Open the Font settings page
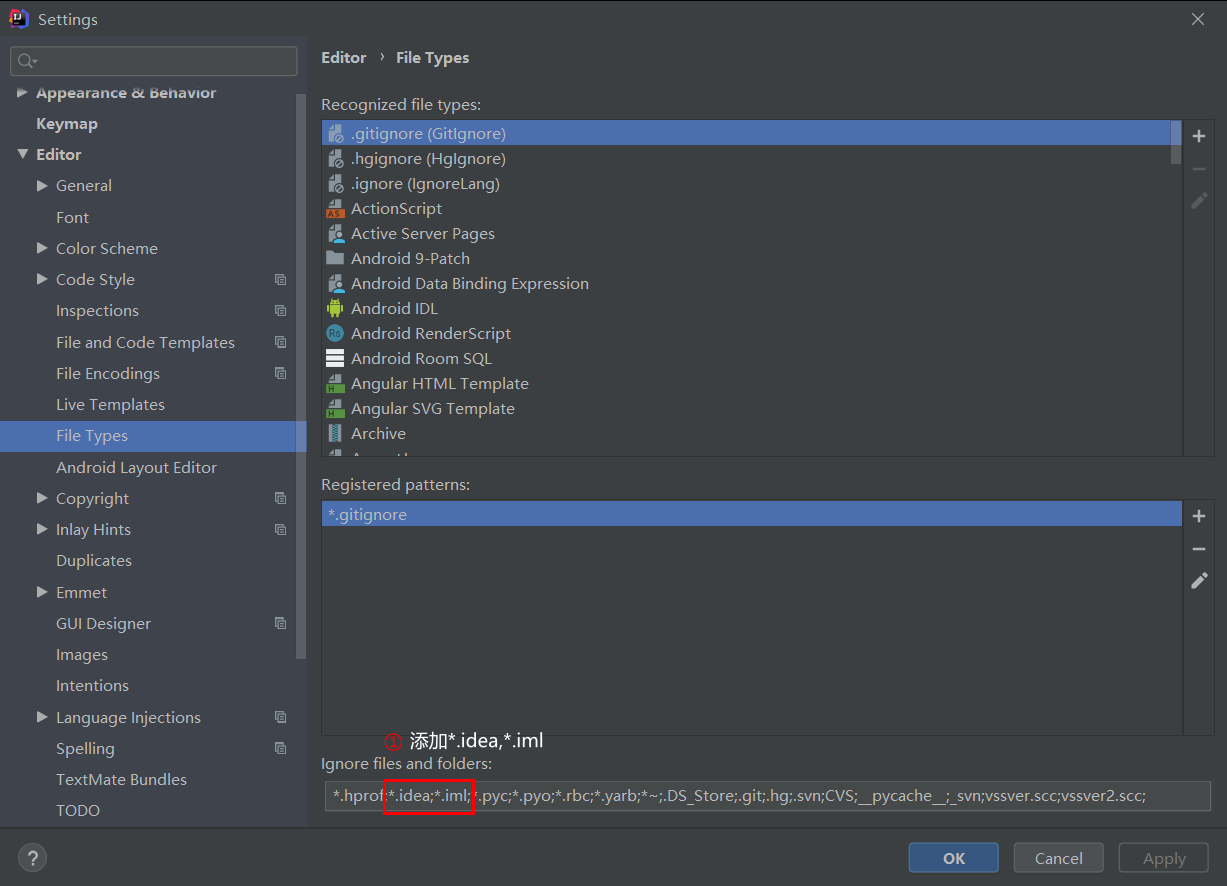The image size is (1227, 886). pyautogui.click(x=72, y=217)
